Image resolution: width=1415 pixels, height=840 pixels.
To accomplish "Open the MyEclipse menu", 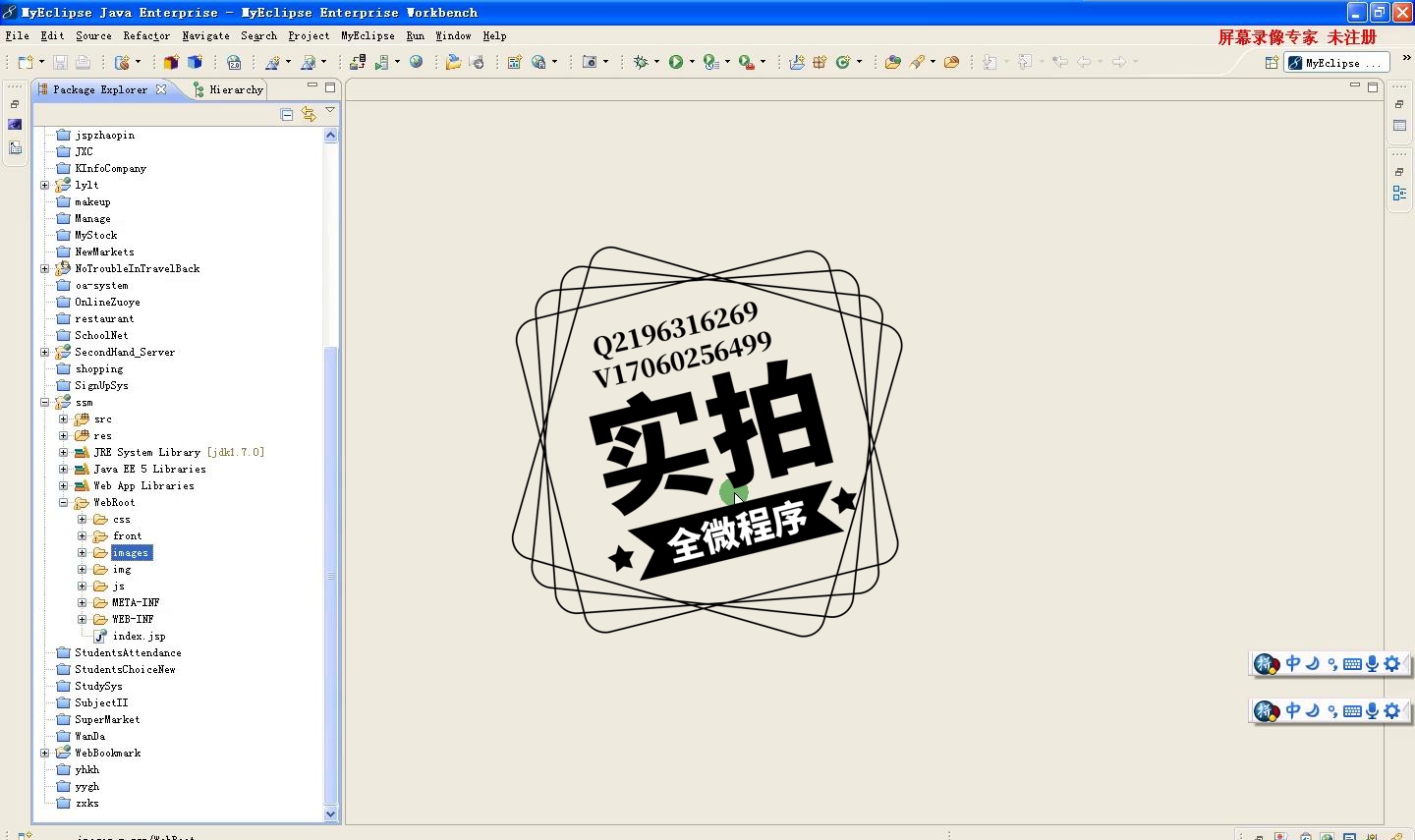I will [368, 35].
